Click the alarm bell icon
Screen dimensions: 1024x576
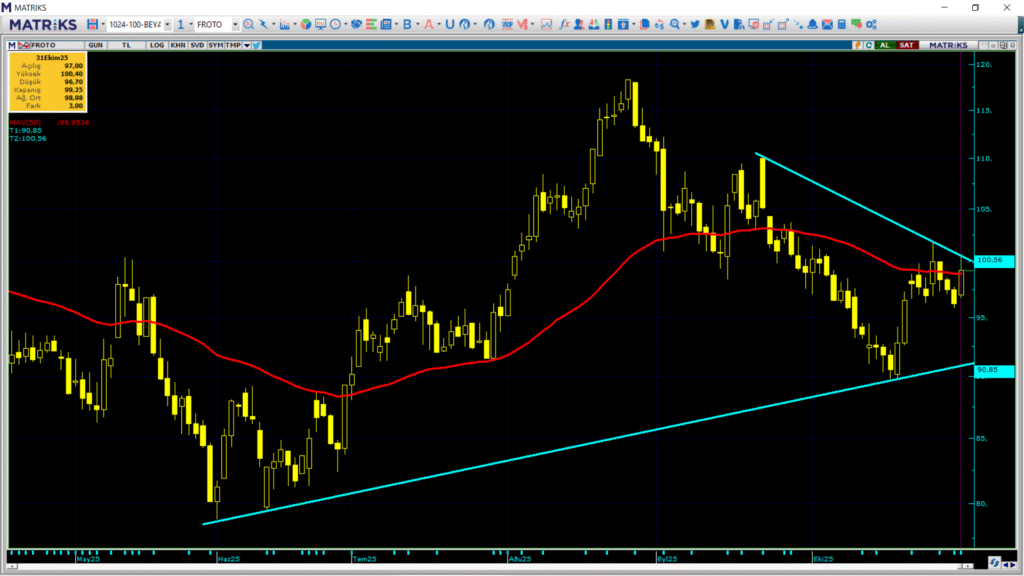[x=813, y=24]
